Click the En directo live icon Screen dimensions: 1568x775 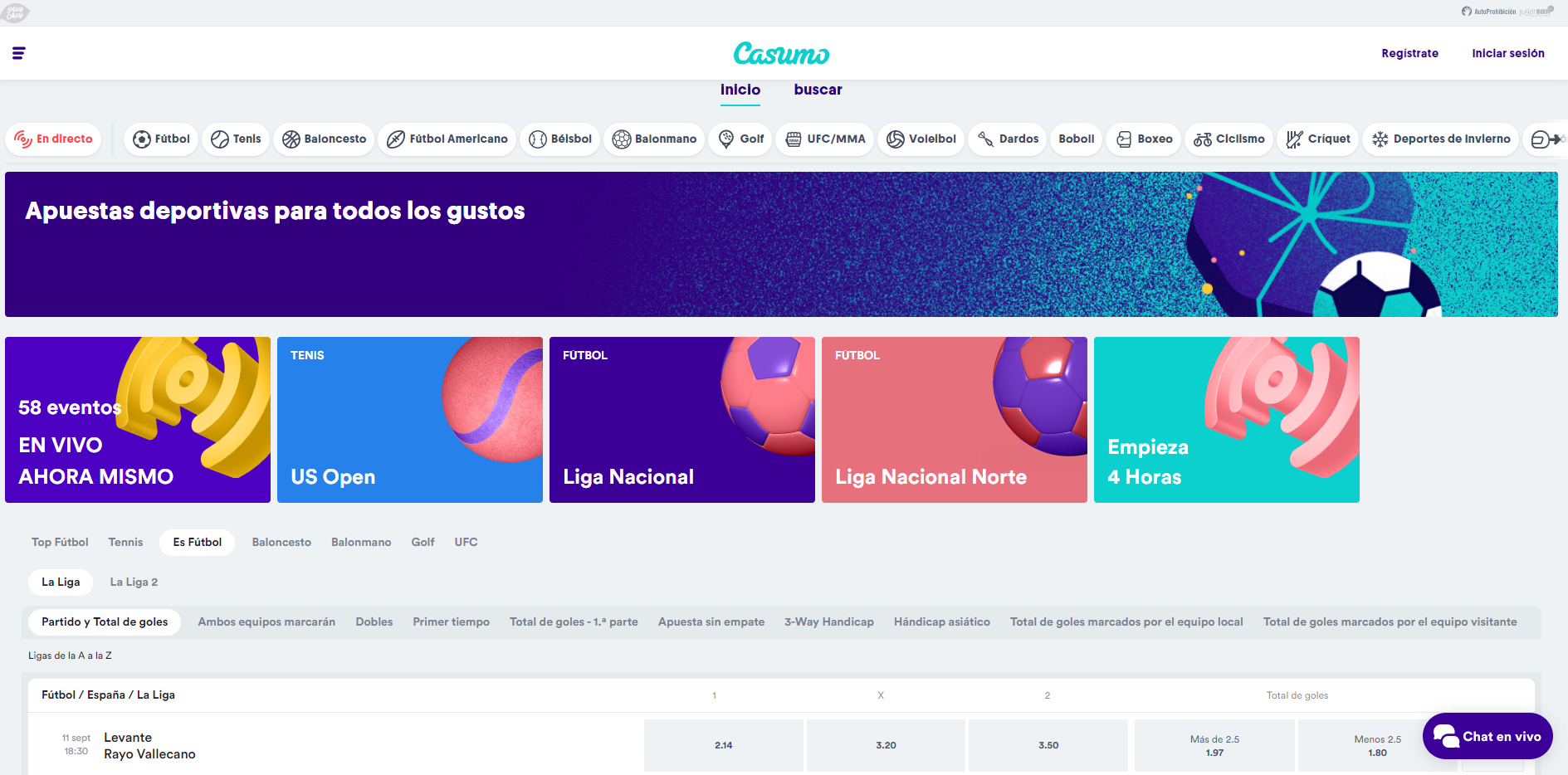[22, 139]
